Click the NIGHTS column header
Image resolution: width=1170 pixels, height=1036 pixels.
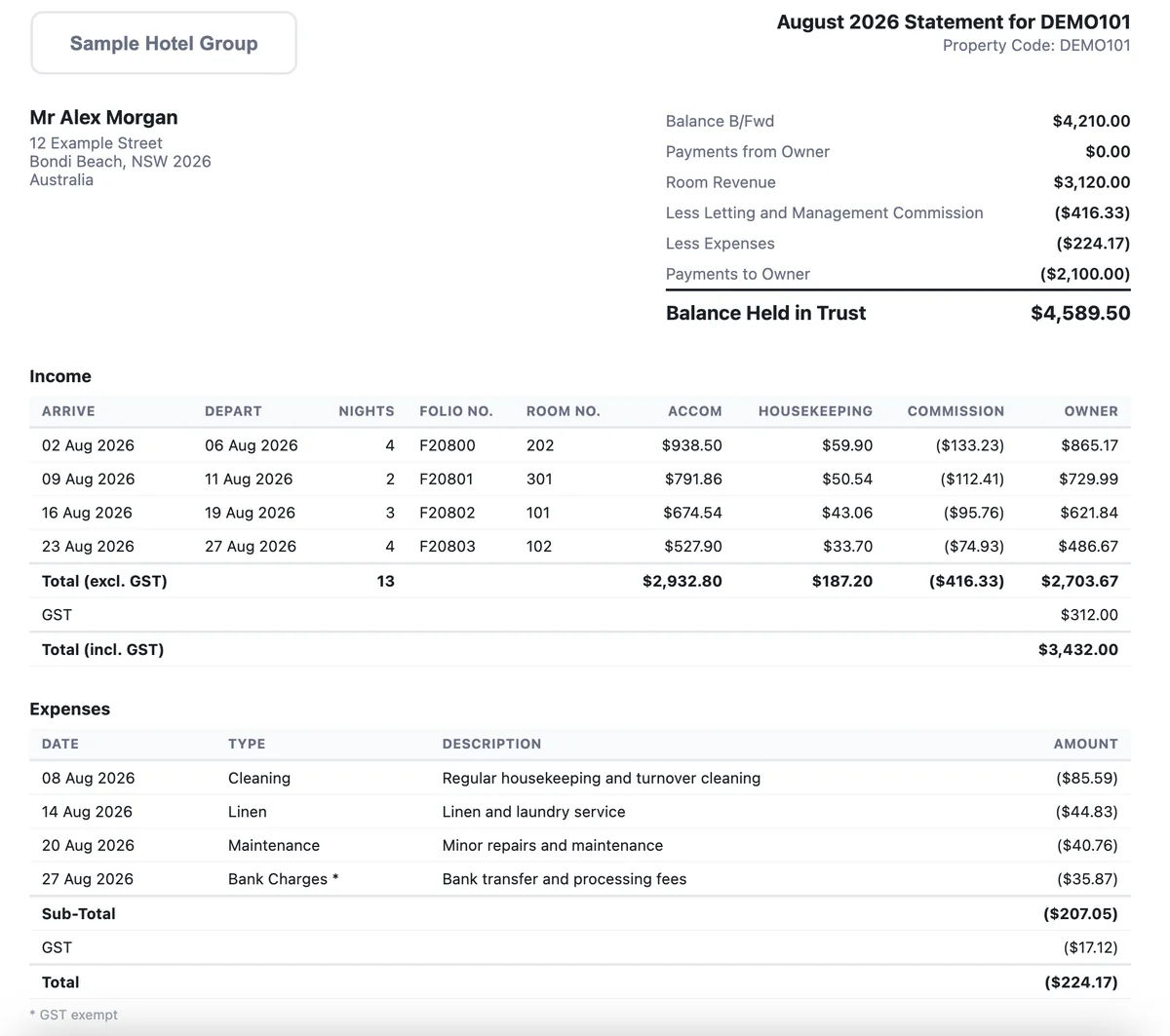pyautogui.click(x=367, y=411)
